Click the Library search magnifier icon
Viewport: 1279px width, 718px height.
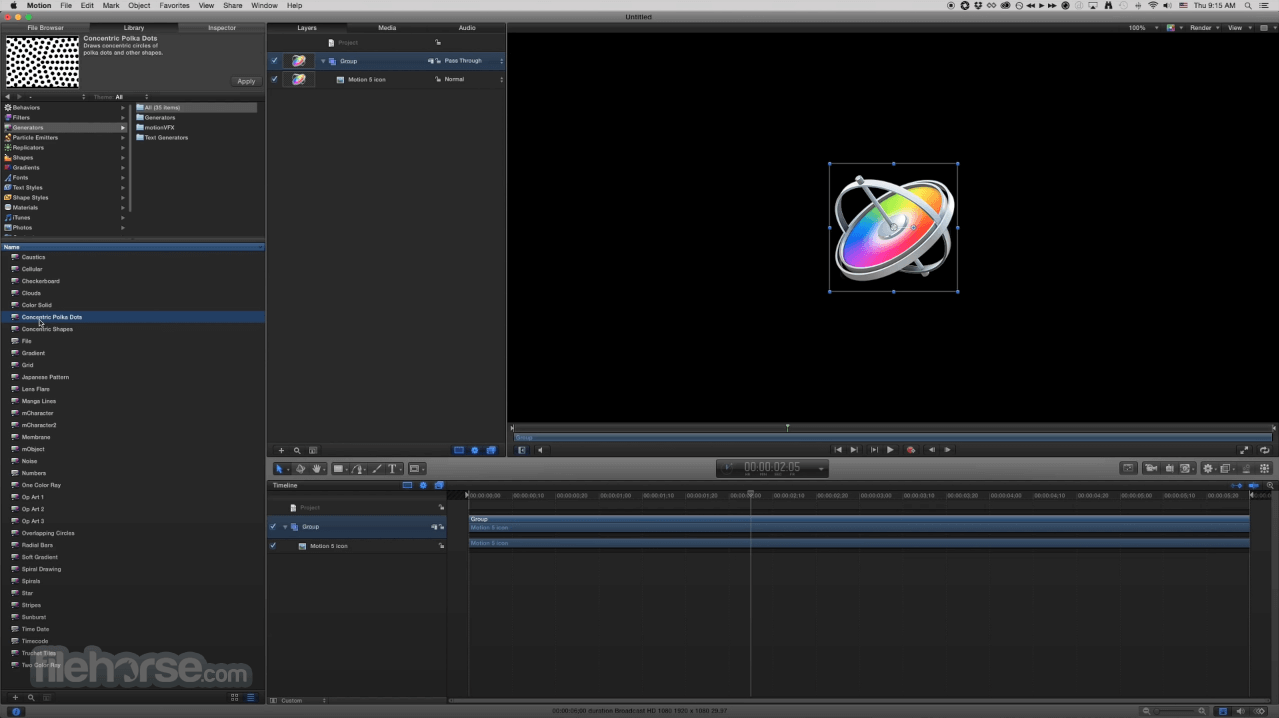pyautogui.click(x=31, y=697)
